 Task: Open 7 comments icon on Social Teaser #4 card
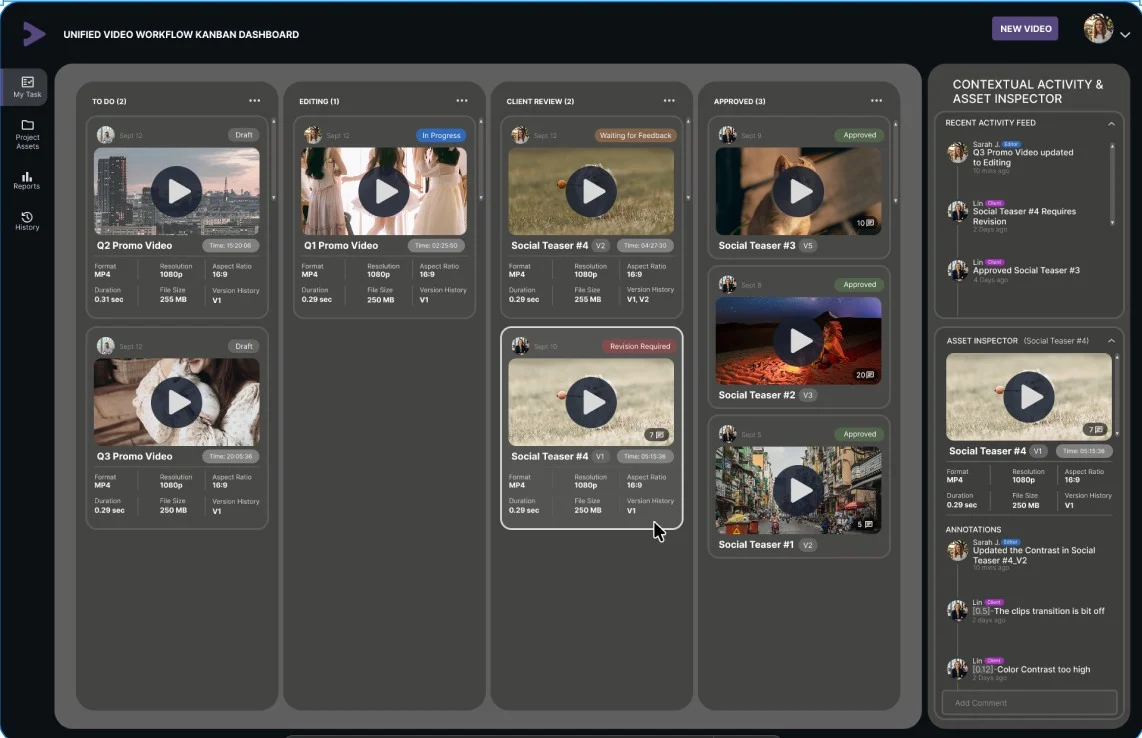656,434
